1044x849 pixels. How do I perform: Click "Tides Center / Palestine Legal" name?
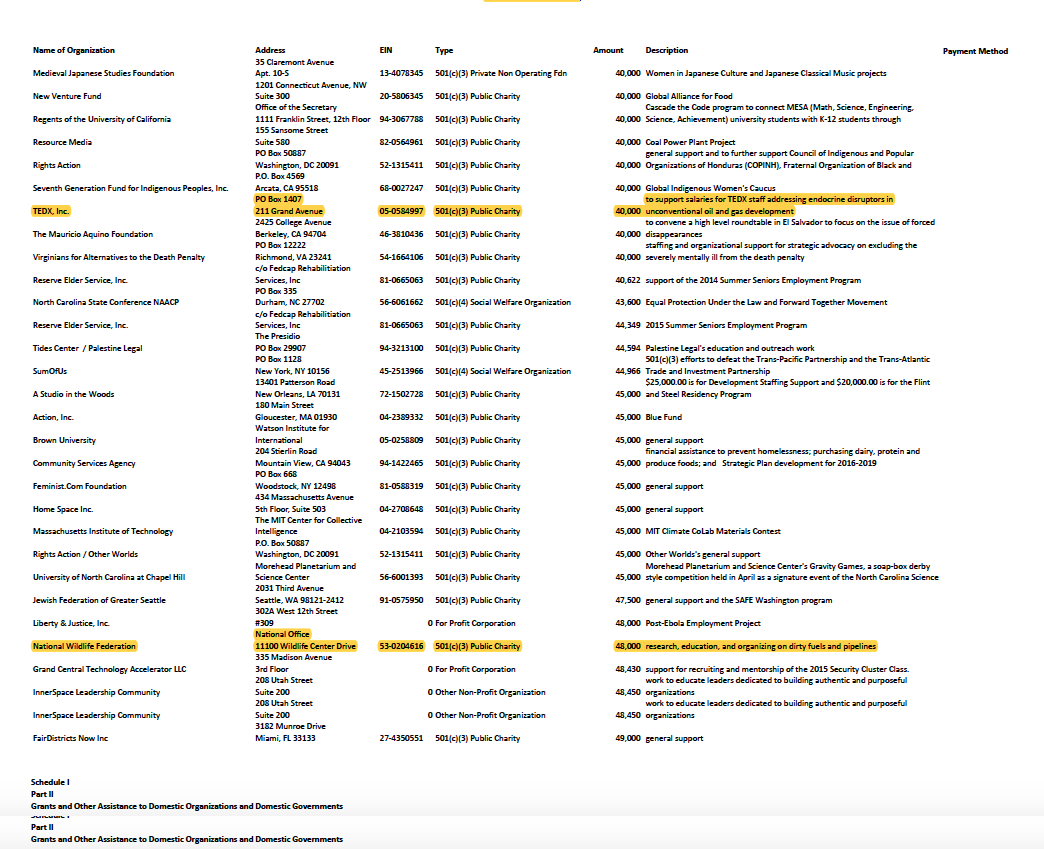87,348
